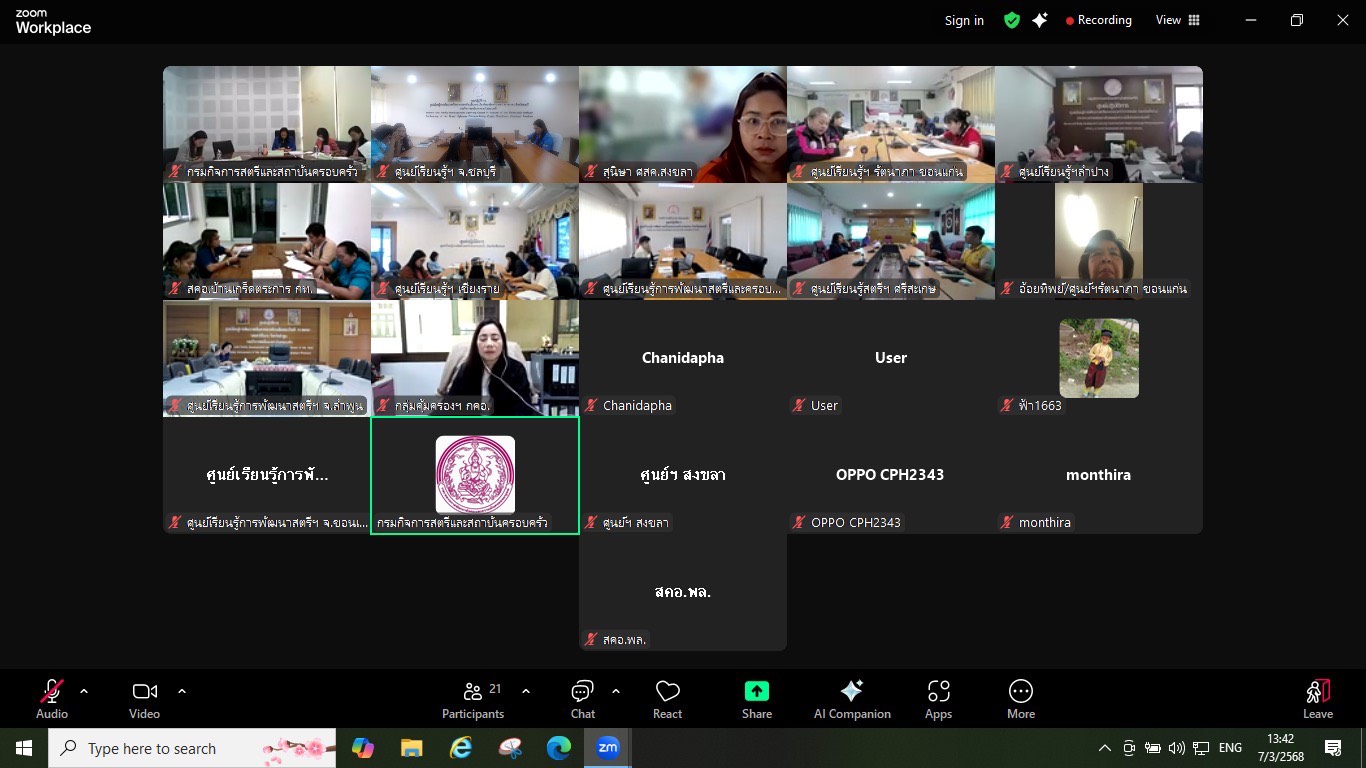
Task: Click the green Share screen icon
Action: tap(757, 691)
